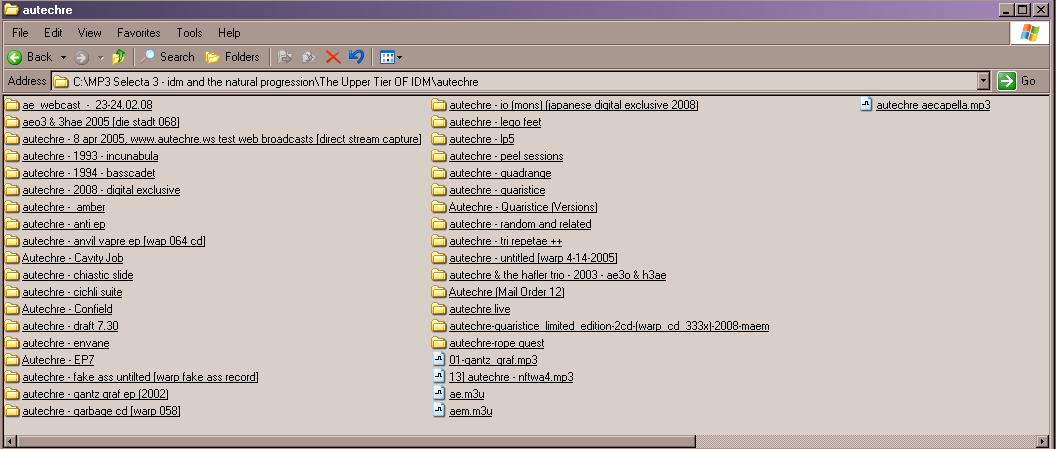The width and height of the screenshot is (1056, 449).
Task: Click 'autechre-rope quest' folder name
Action: [x=497, y=343]
